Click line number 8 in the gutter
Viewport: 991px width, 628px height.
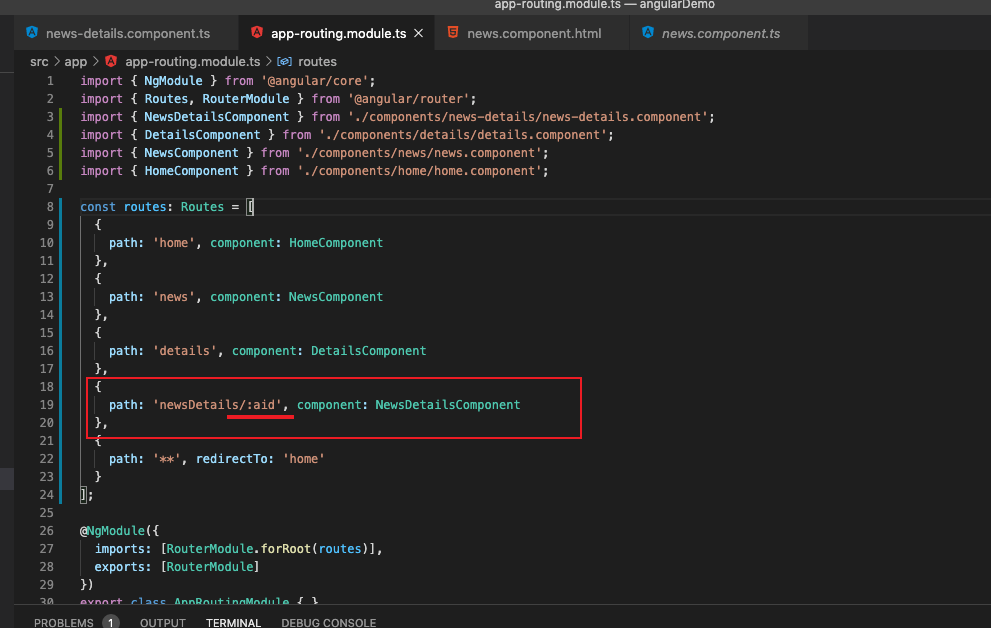[50, 207]
